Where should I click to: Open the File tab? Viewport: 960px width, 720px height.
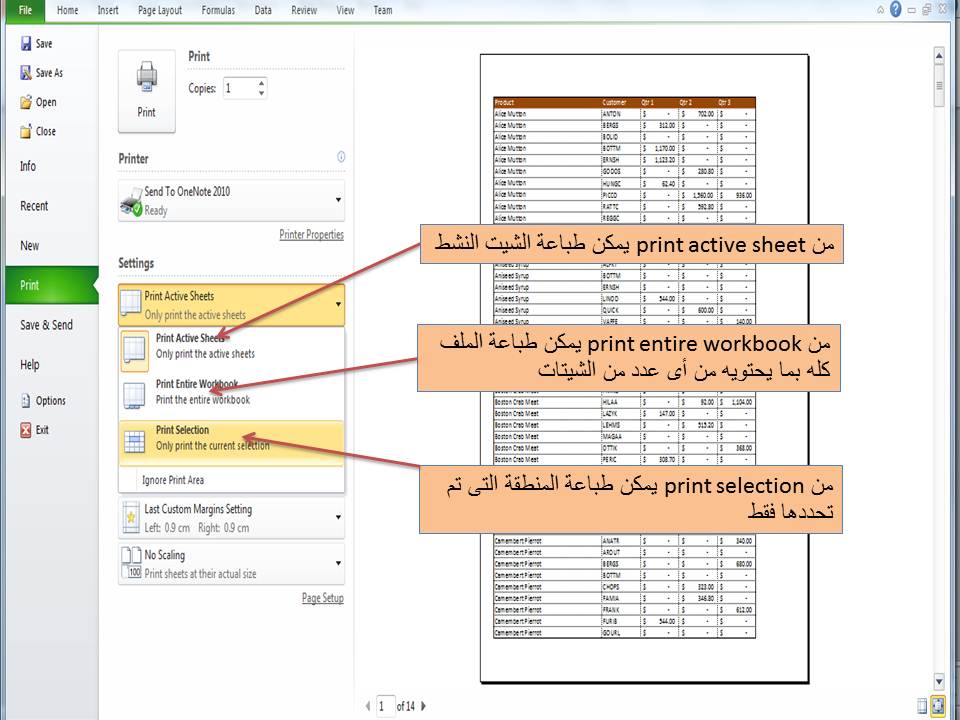point(25,10)
